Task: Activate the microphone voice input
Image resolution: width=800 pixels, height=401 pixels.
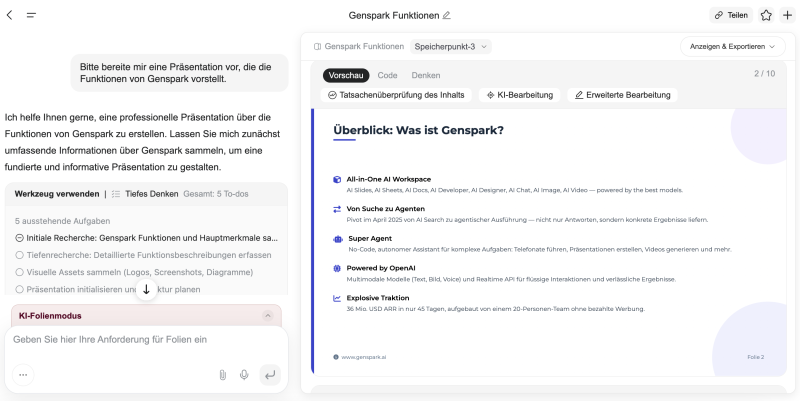Action: point(244,375)
